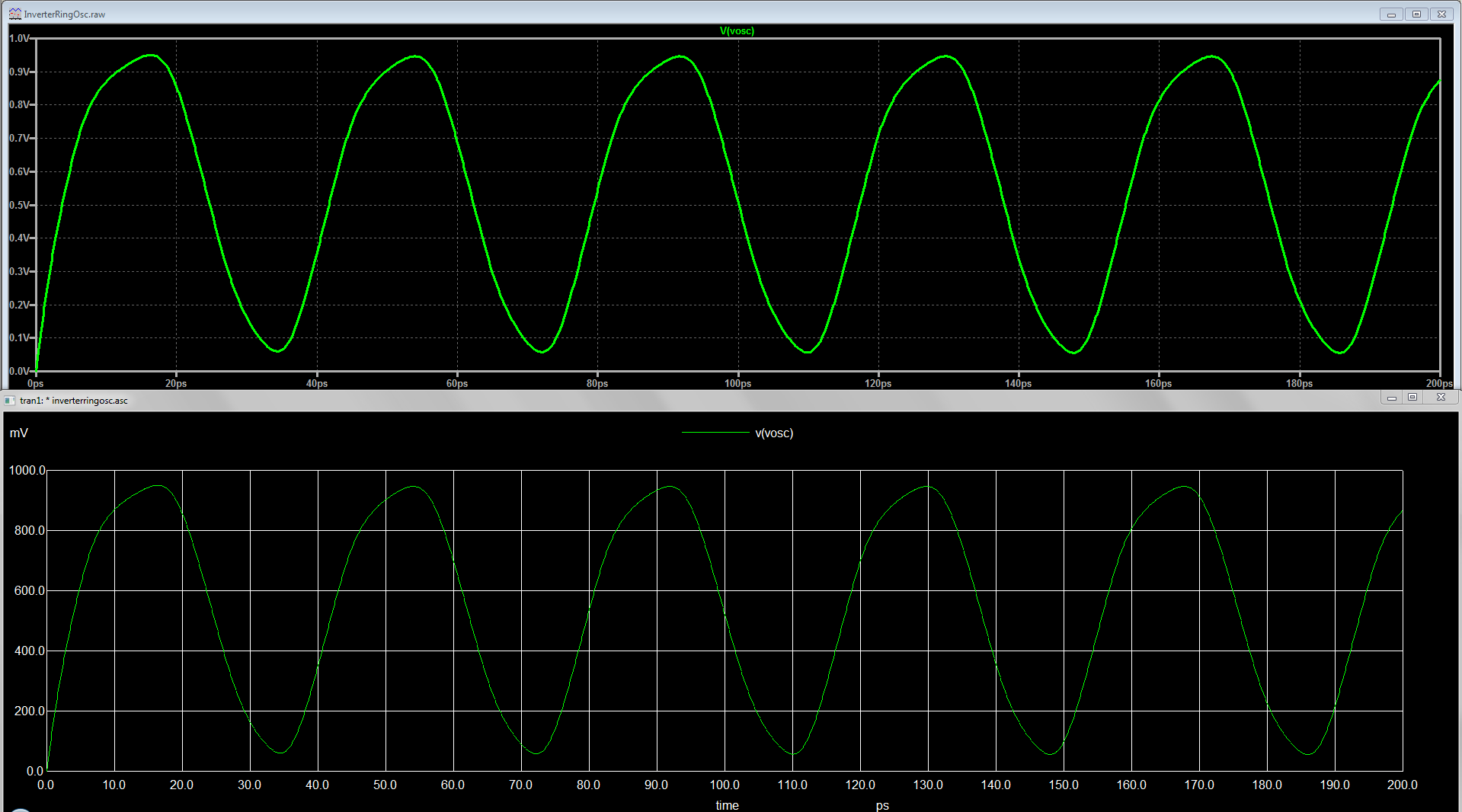Click the 0.3V label on LTspice vertical axis
The width and height of the screenshot is (1462, 812).
point(19,271)
